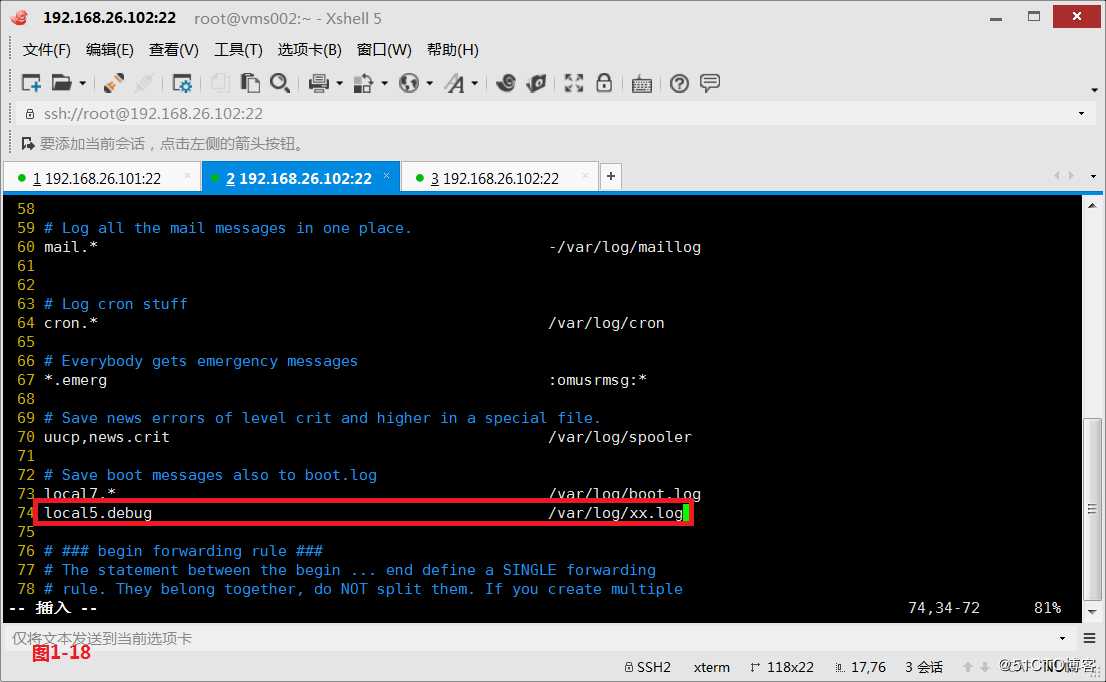The width and height of the screenshot is (1106, 682).
Task: Click the grayed-out Disconnect plug icon
Action: click(144, 83)
